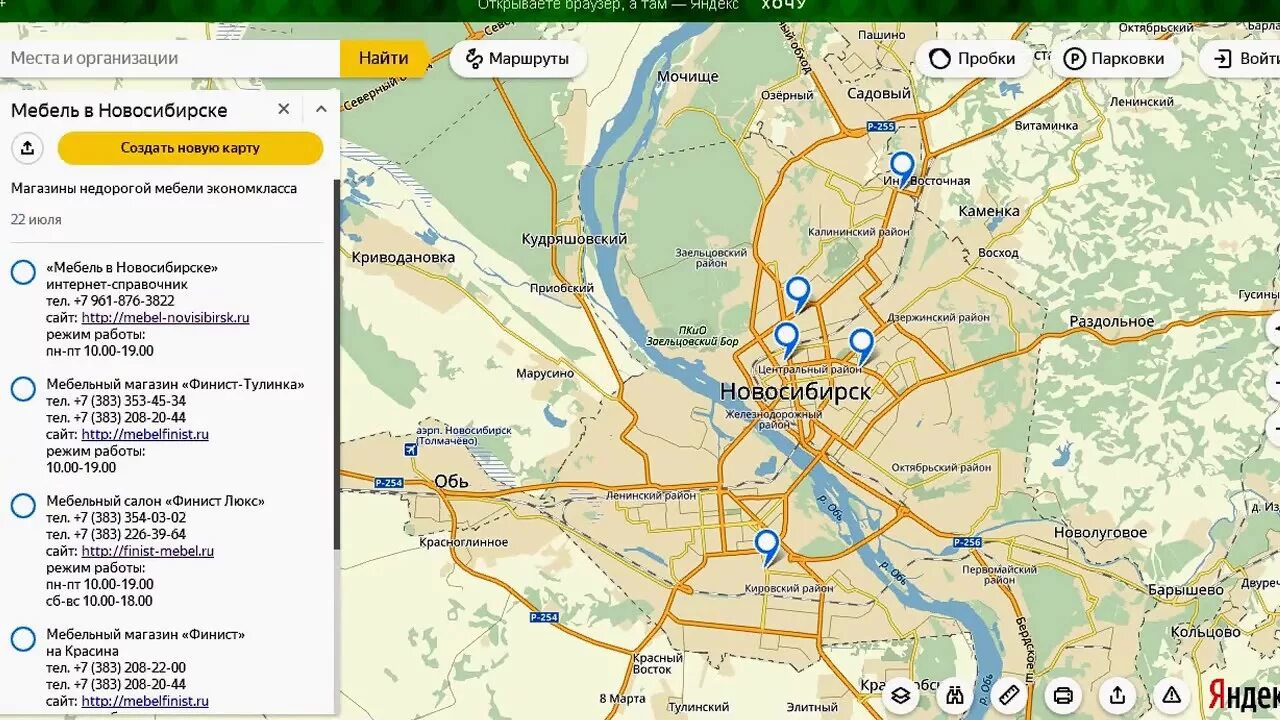Click the Р-254 road shield near Обь
The height and width of the screenshot is (720, 1280).
coord(391,483)
